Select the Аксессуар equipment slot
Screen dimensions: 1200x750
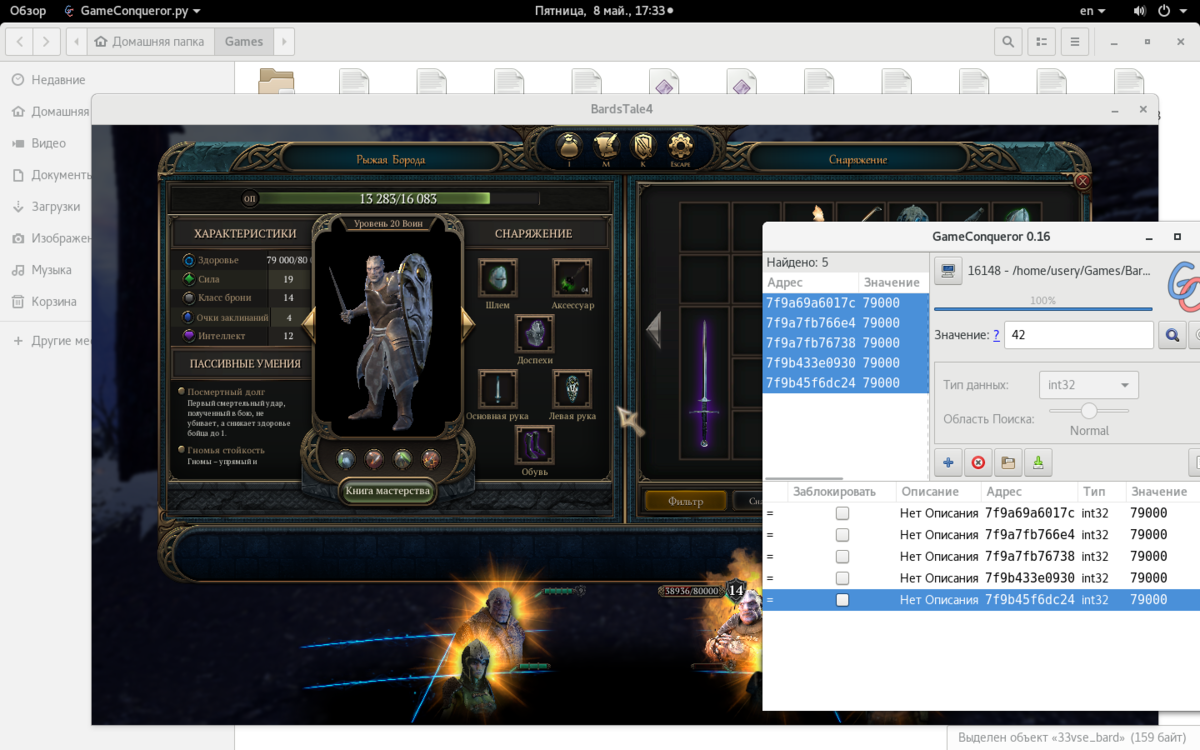tap(572, 277)
